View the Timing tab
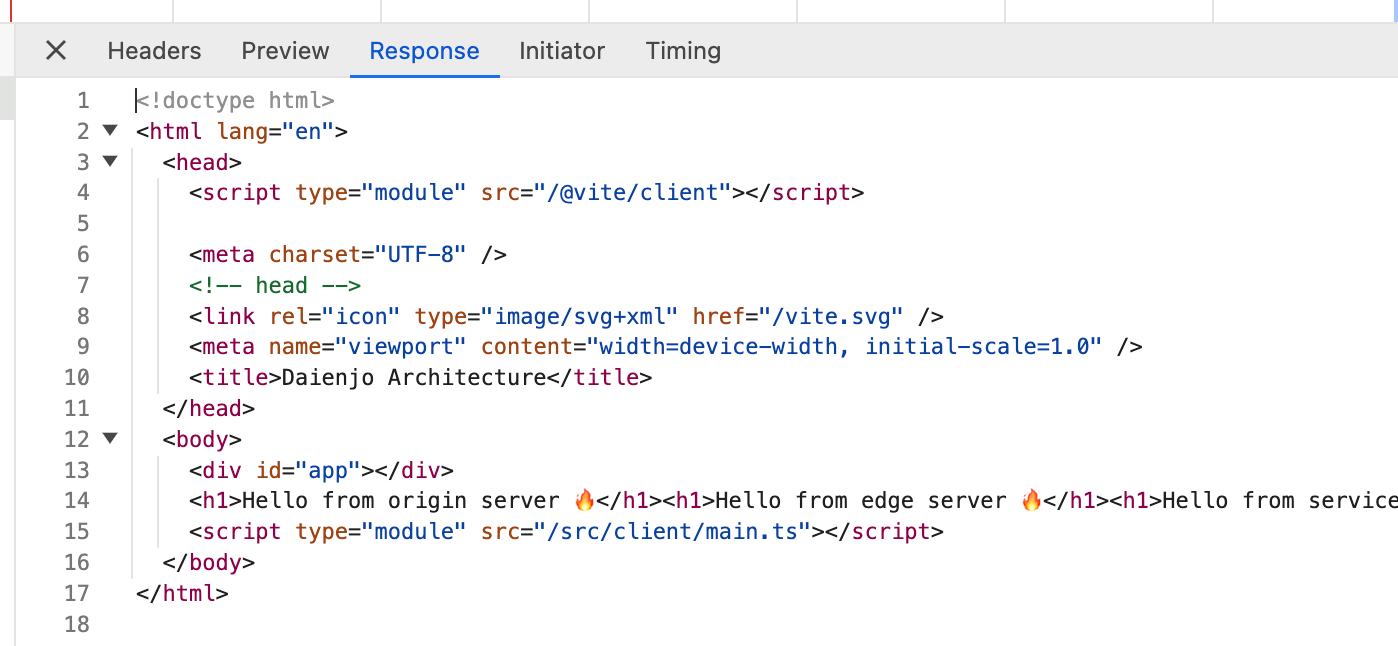The height and width of the screenshot is (646, 1398). click(x=683, y=51)
